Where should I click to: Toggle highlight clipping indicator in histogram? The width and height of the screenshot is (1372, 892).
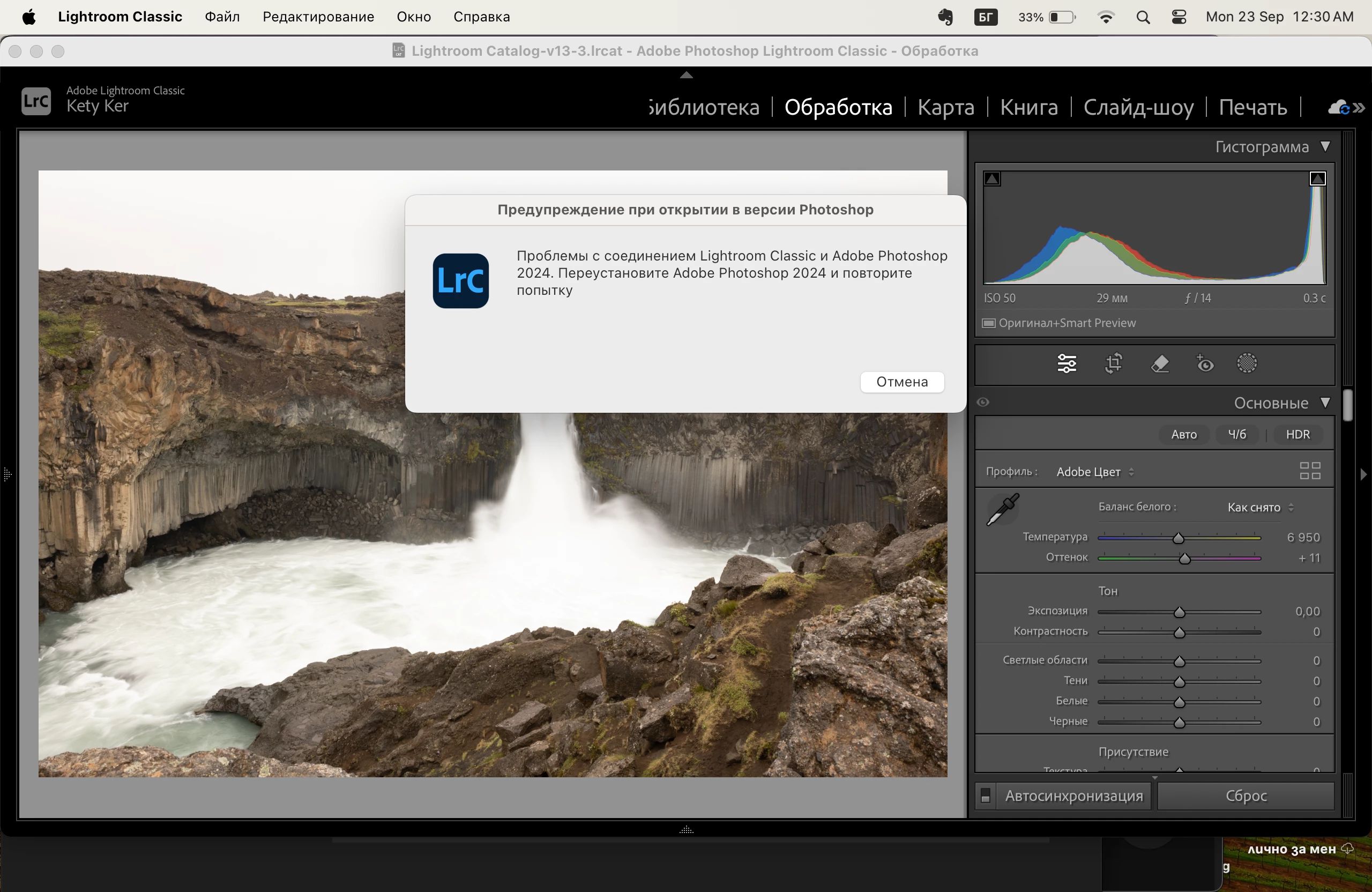coord(1317,179)
